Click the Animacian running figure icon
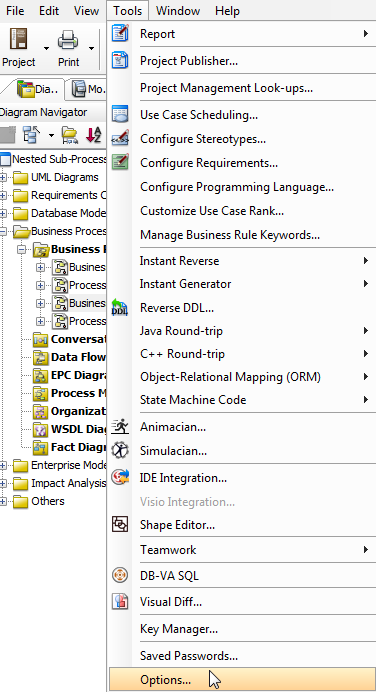This screenshot has height=692, width=376. click(120, 426)
